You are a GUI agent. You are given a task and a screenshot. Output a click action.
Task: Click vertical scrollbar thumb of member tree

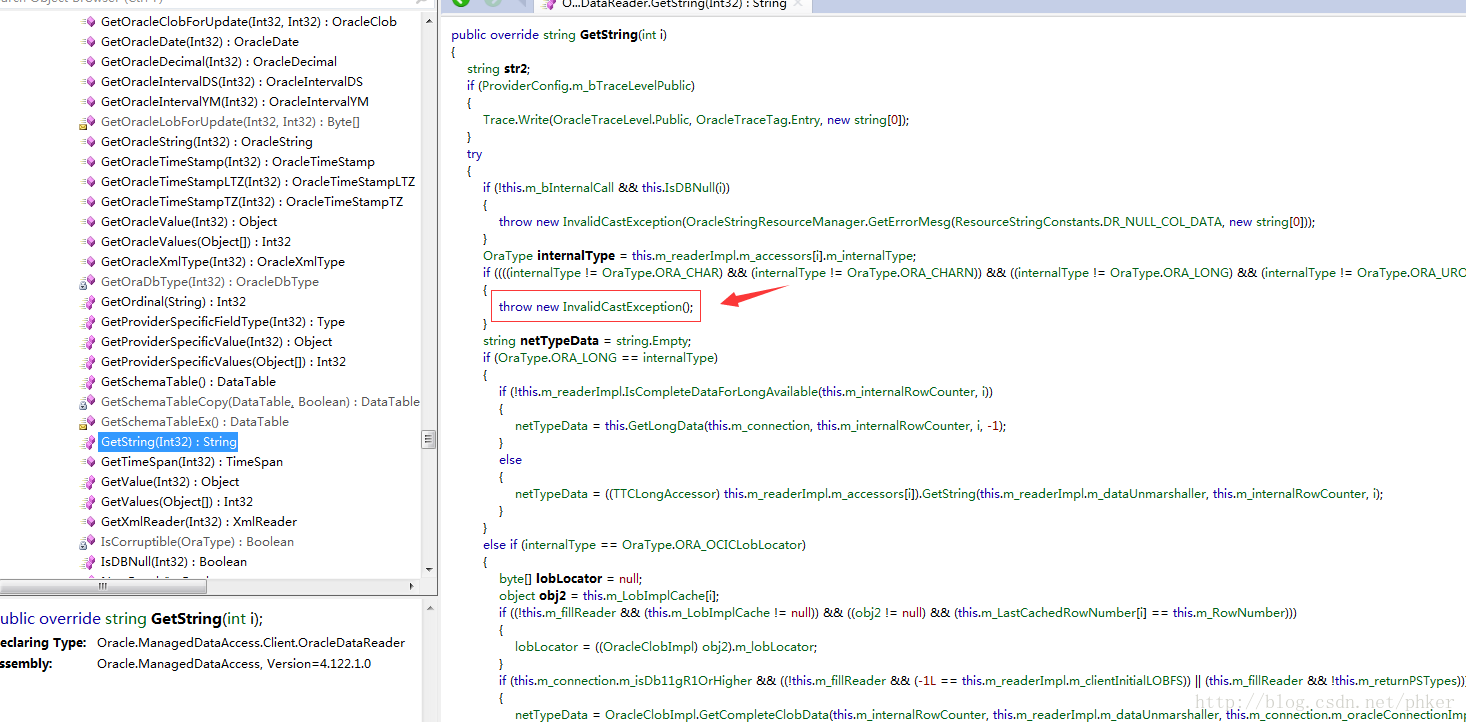pos(429,439)
